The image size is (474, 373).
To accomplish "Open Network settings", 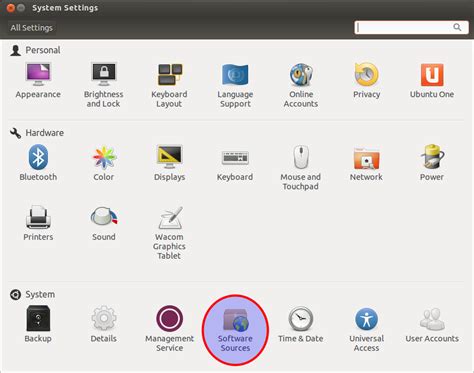I will (366, 163).
